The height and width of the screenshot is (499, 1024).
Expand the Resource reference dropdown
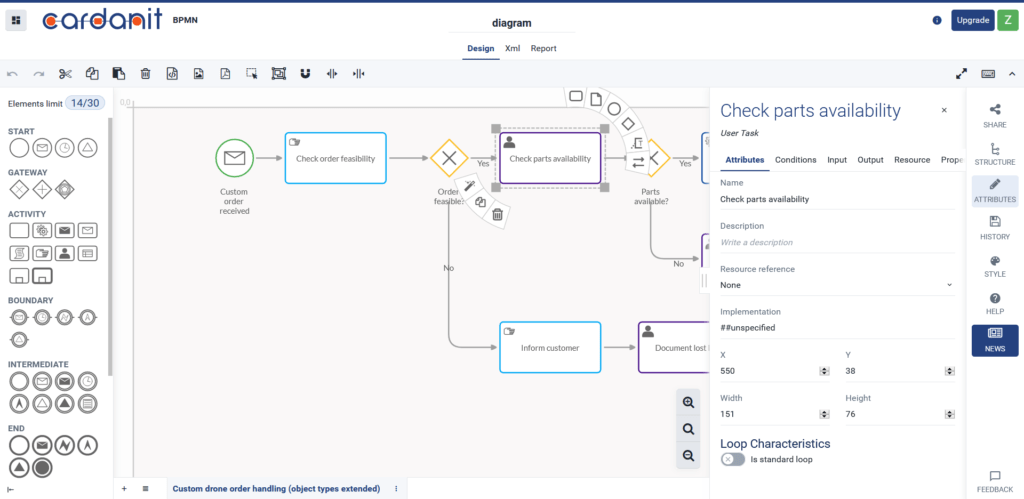(x=837, y=285)
